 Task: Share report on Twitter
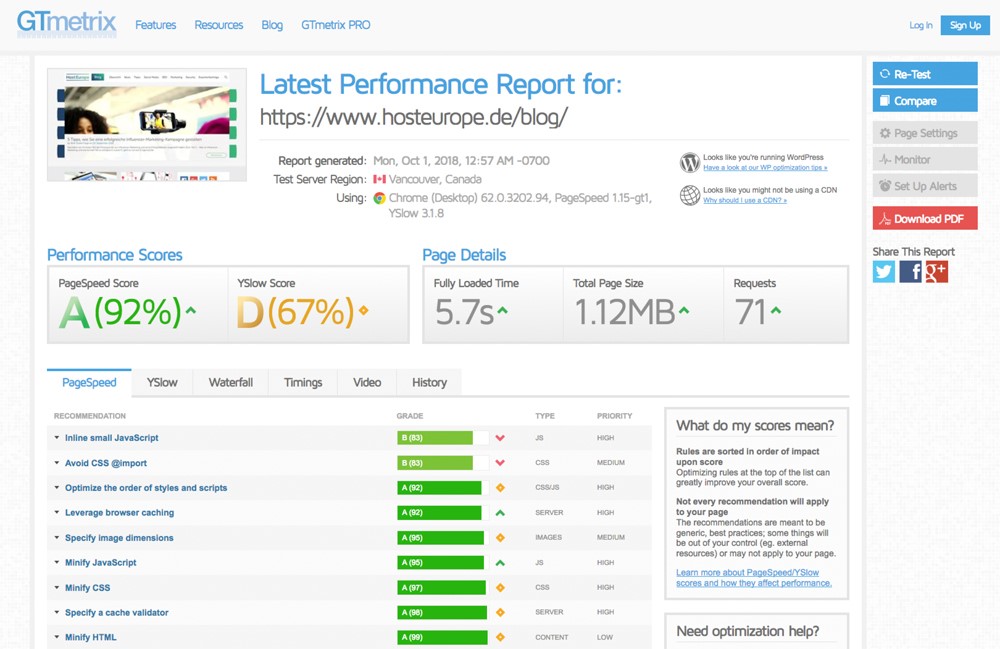[883, 272]
